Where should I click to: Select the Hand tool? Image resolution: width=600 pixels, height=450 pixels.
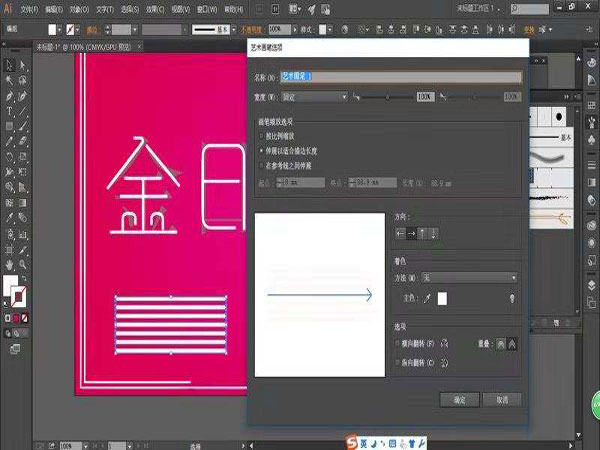(x=9, y=265)
